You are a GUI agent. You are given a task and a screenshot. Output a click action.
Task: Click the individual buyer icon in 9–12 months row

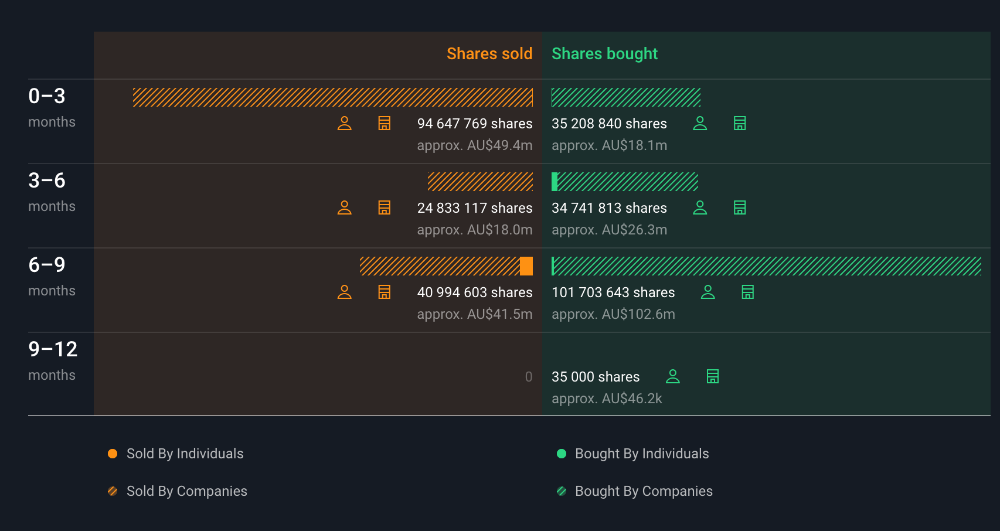(x=673, y=377)
